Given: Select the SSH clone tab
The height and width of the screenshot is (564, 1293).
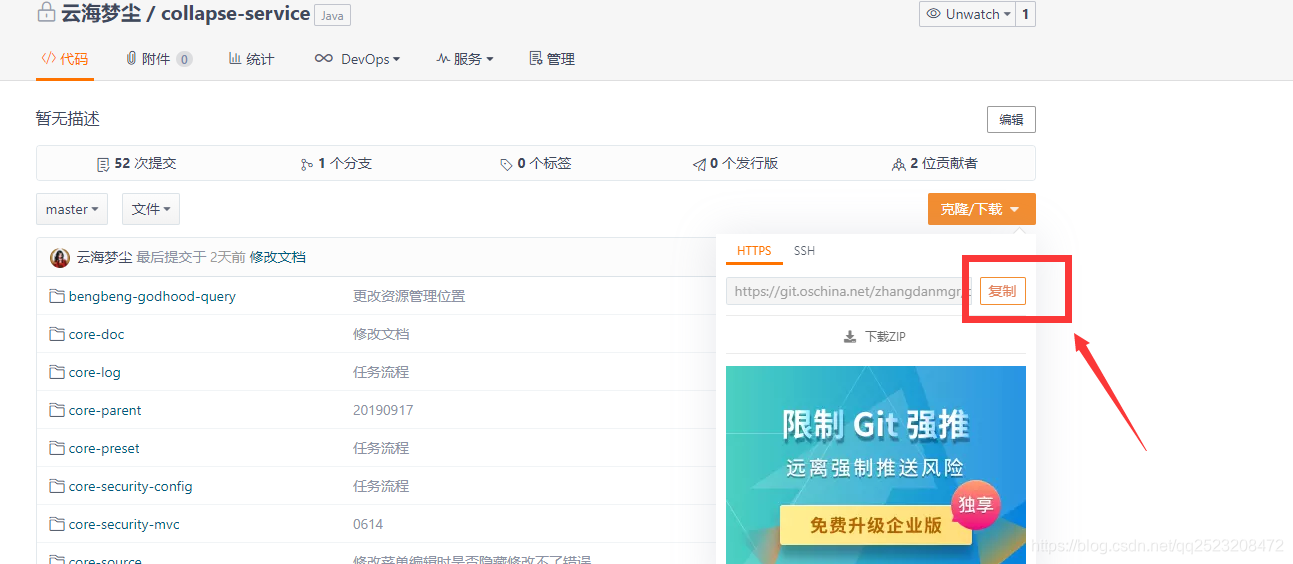Looking at the screenshot, I should click(804, 251).
